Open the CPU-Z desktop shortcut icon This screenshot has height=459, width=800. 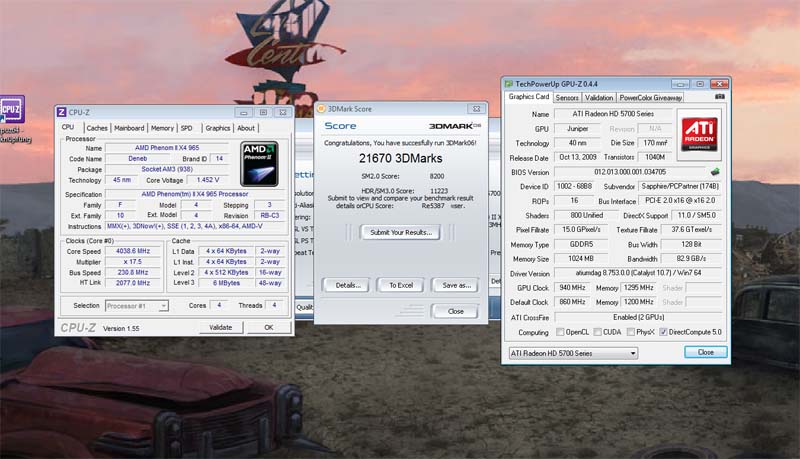(x=12, y=109)
